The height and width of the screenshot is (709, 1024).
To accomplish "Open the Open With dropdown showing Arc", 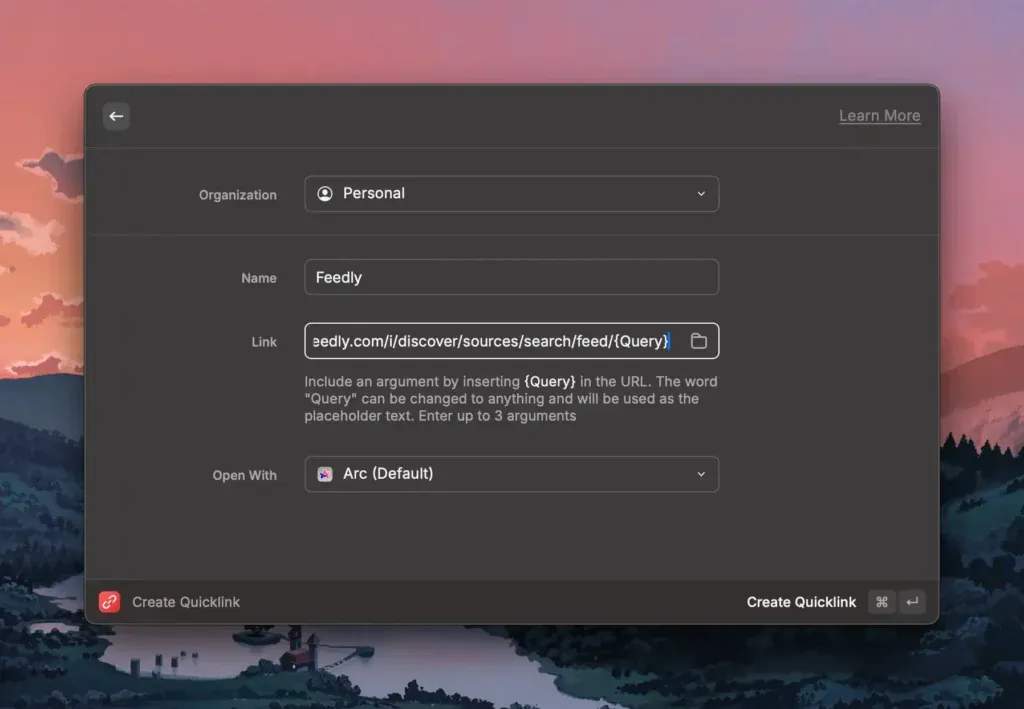I will [x=511, y=474].
